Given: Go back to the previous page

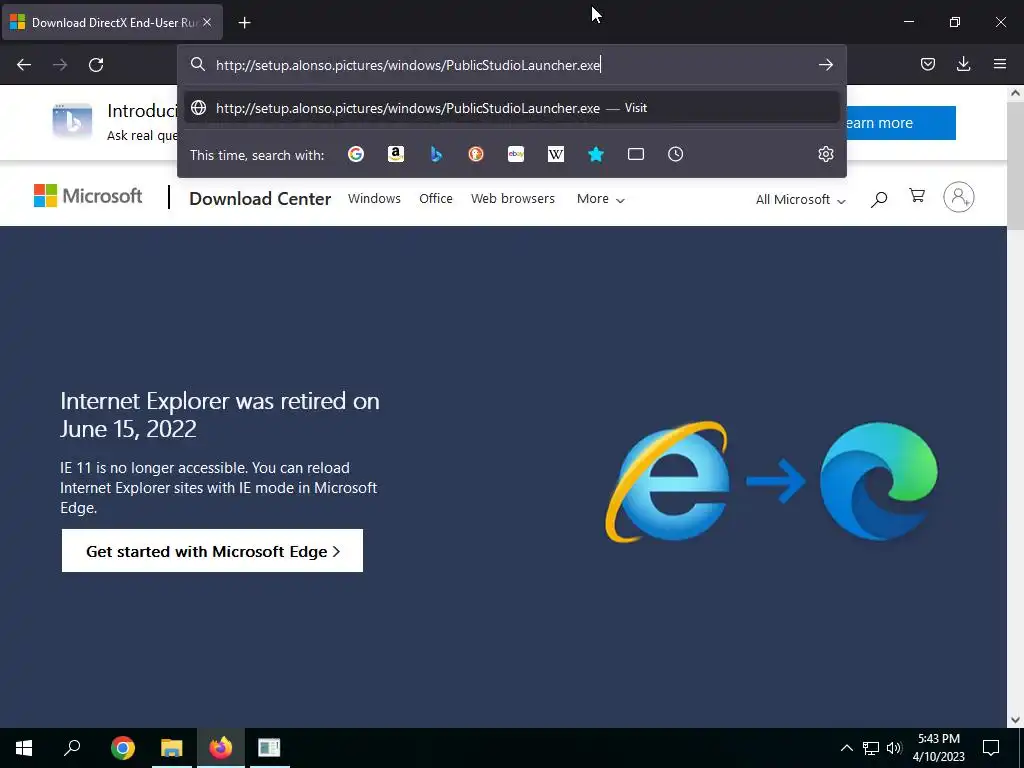Looking at the screenshot, I should (24, 65).
